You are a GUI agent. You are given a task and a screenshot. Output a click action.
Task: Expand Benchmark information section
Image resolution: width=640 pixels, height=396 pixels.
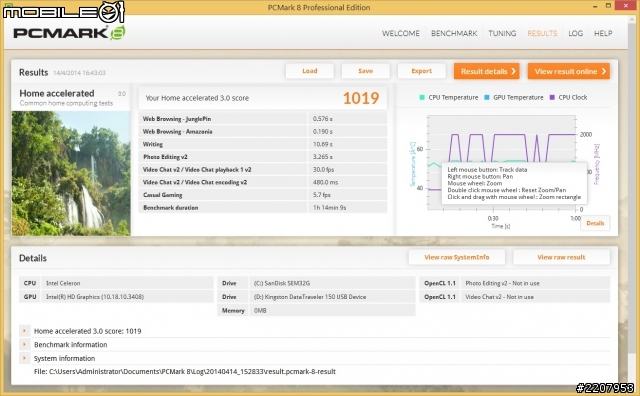pos(24,345)
